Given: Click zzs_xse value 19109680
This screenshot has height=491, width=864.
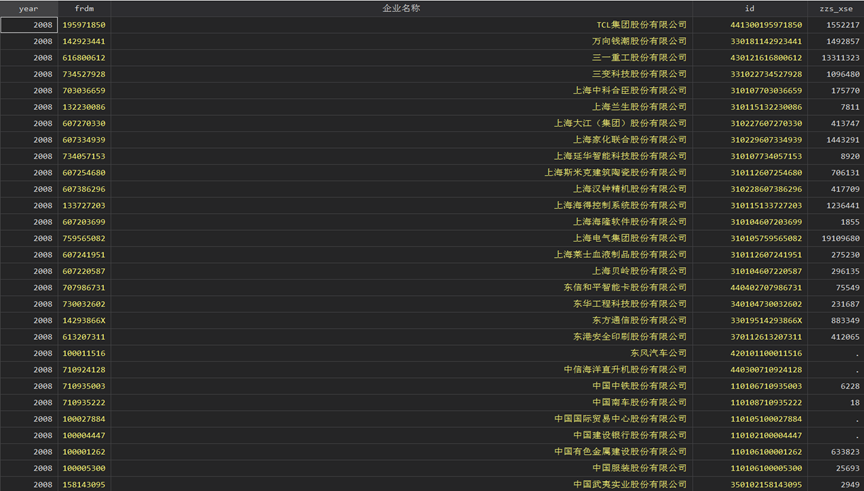Looking at the screenshot, I should click(x=840, y=239).
